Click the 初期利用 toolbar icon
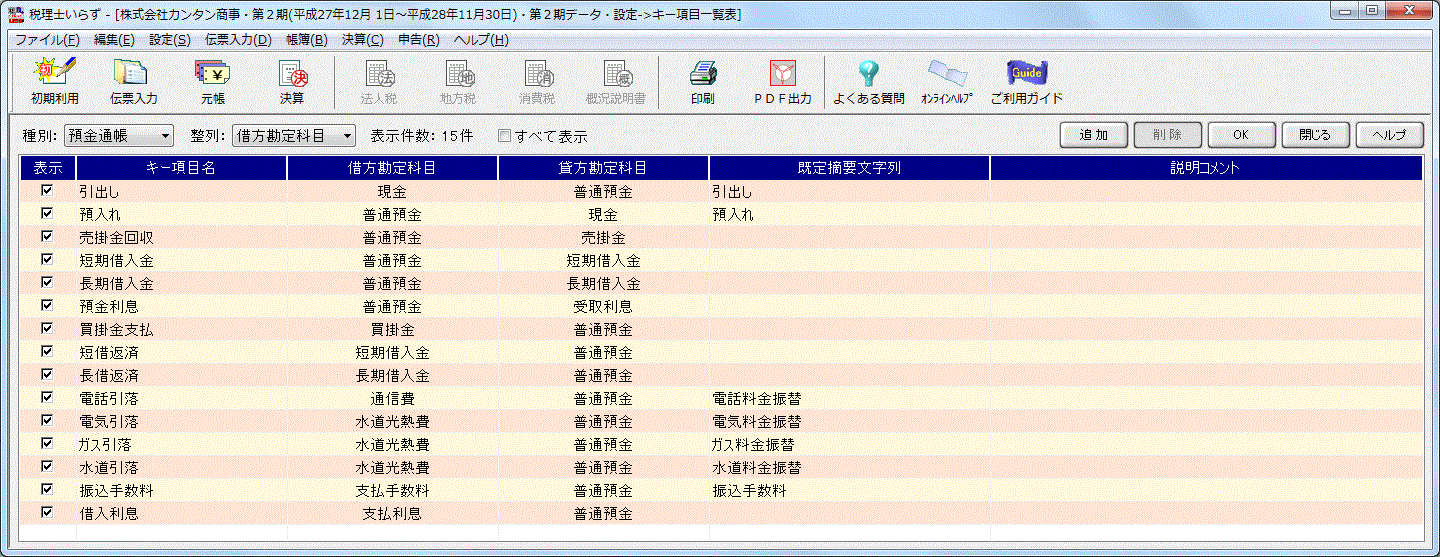 coord(54,81)
